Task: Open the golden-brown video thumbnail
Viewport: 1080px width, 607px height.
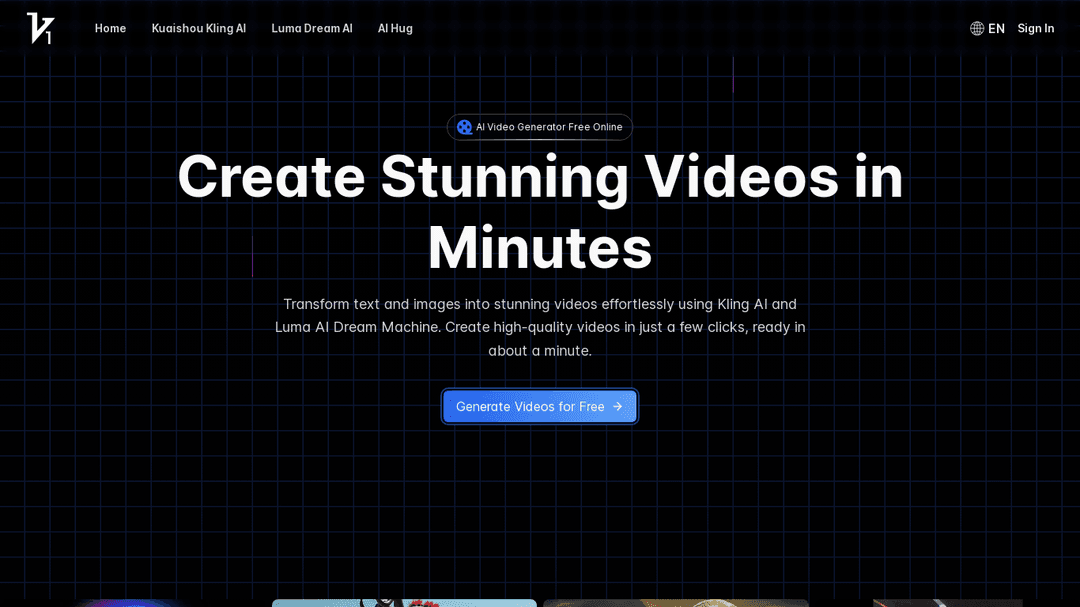Action: 675,603
